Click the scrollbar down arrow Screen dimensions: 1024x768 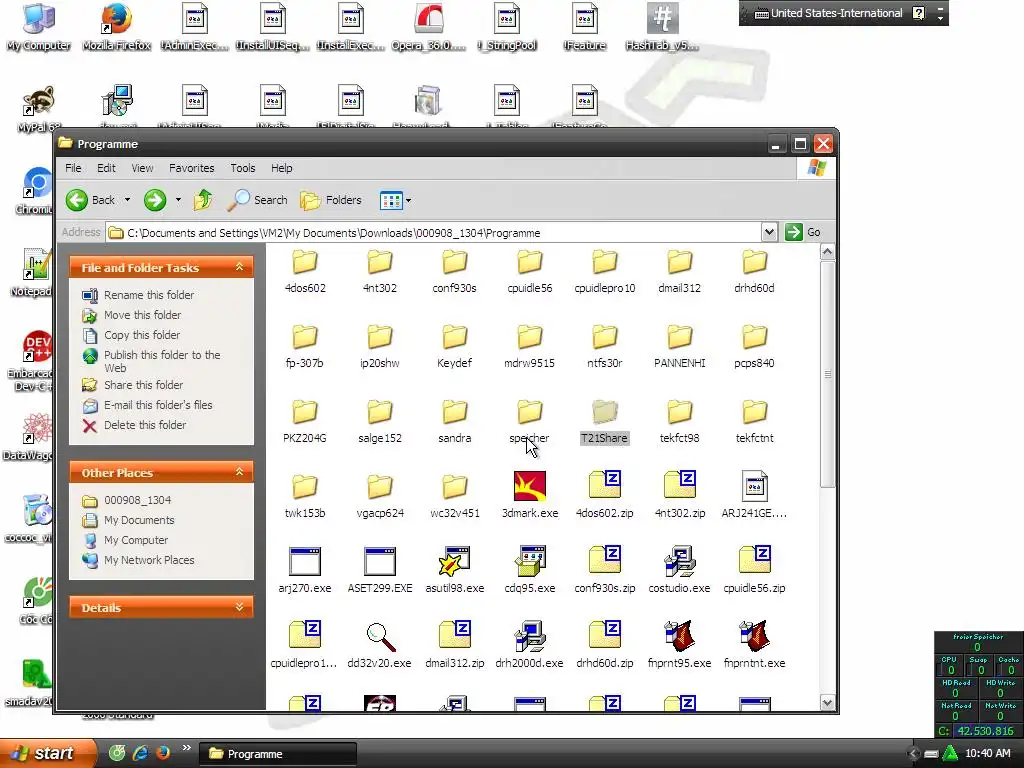(827, 703)
